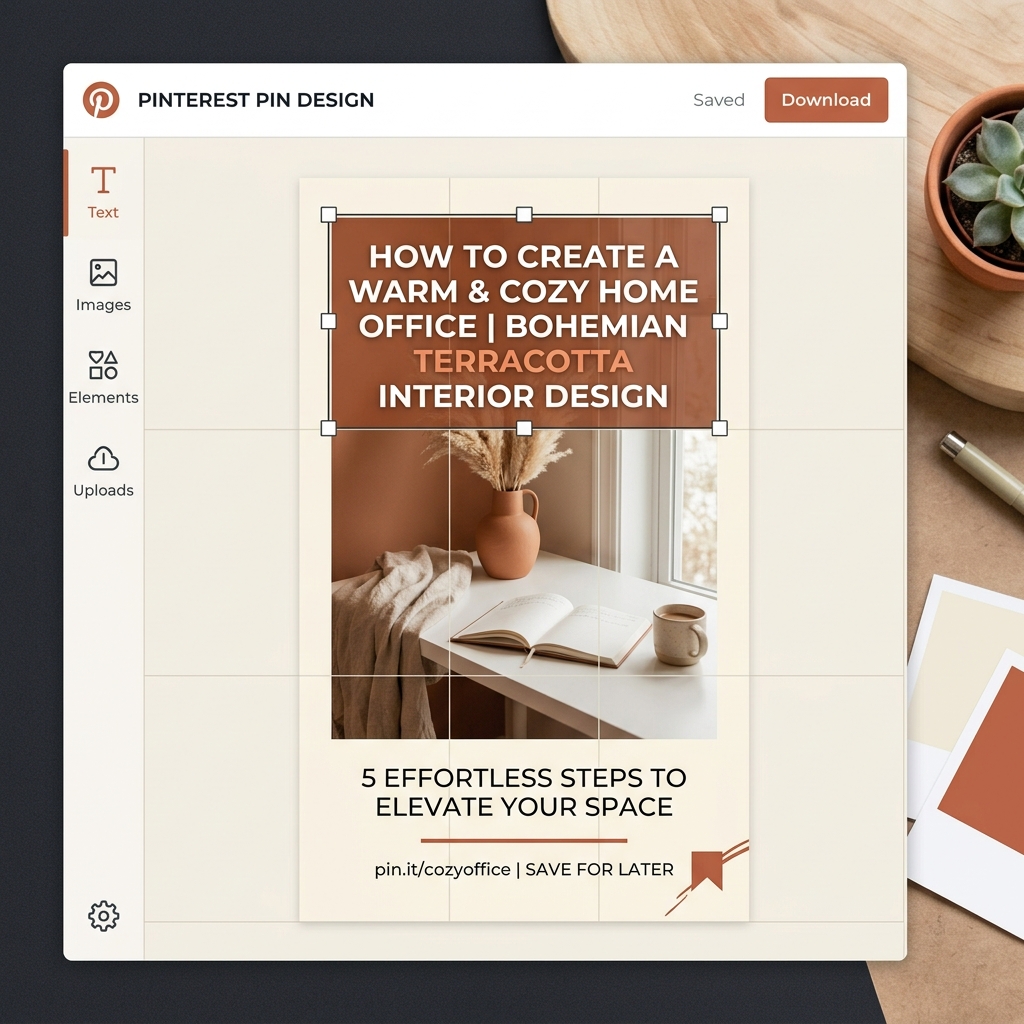Image resolution: width=1024 pixels, height=1024 pixels.
Task: Click the Download button
Action: tap(826, 100)
